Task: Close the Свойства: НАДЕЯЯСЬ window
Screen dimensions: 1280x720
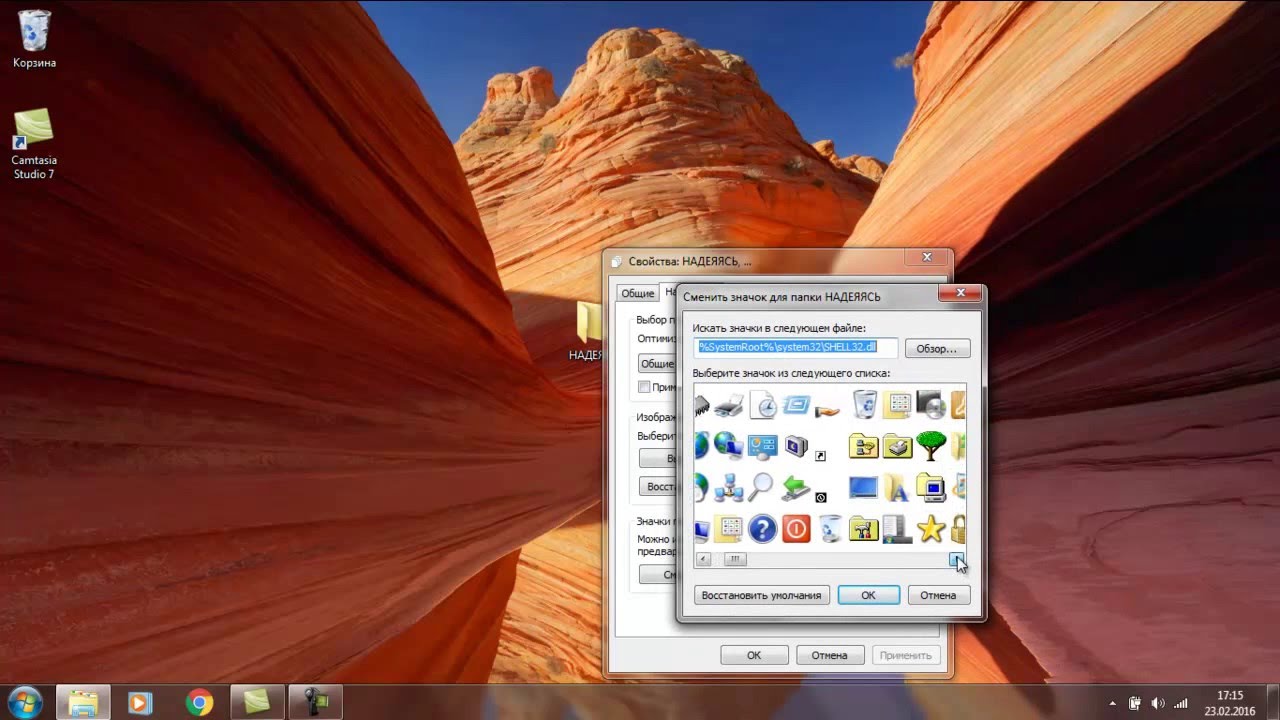Action: pyautogui.click(x=927, y=257)
